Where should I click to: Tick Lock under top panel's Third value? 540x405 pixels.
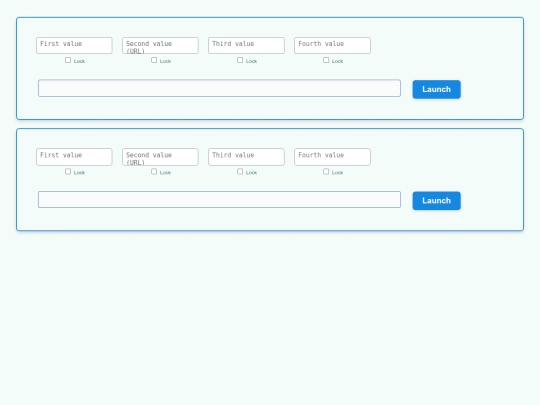pyautogui.click(x=240, y=60)
